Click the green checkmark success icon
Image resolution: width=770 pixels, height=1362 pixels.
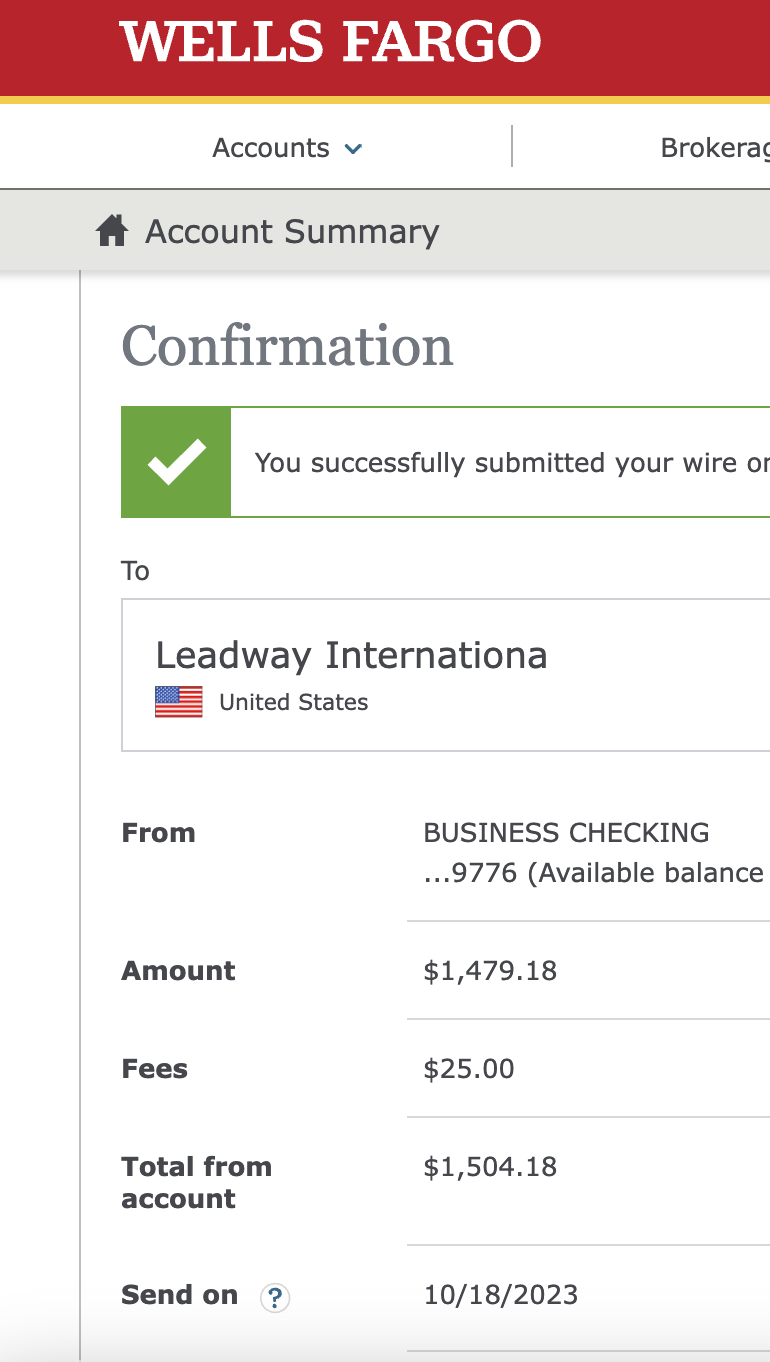pos(176,462)
